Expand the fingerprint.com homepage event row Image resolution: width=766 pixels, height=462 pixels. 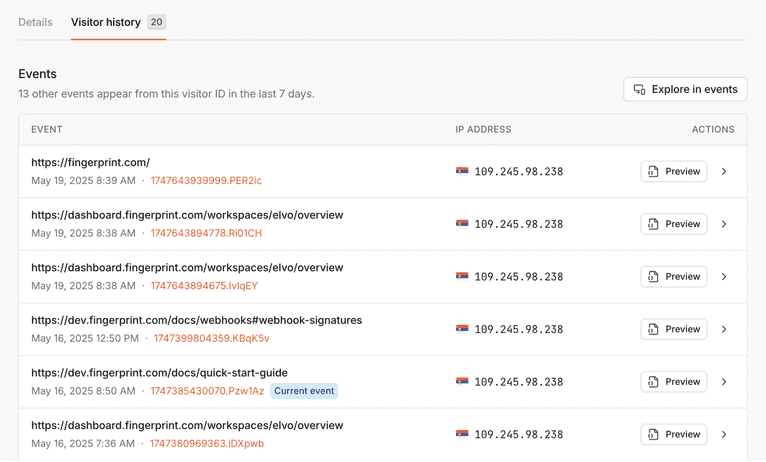[x=724, y=171]
